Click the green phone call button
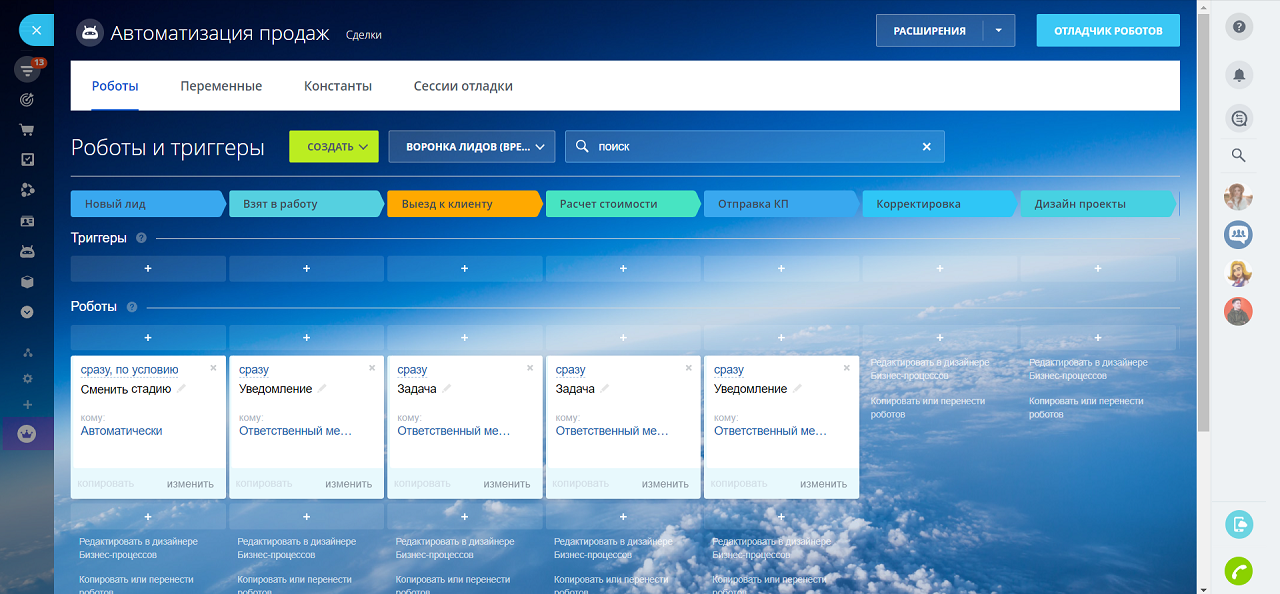Image resolution: width=1280 pixels, height=594 pixels. tap(1239, 571)
